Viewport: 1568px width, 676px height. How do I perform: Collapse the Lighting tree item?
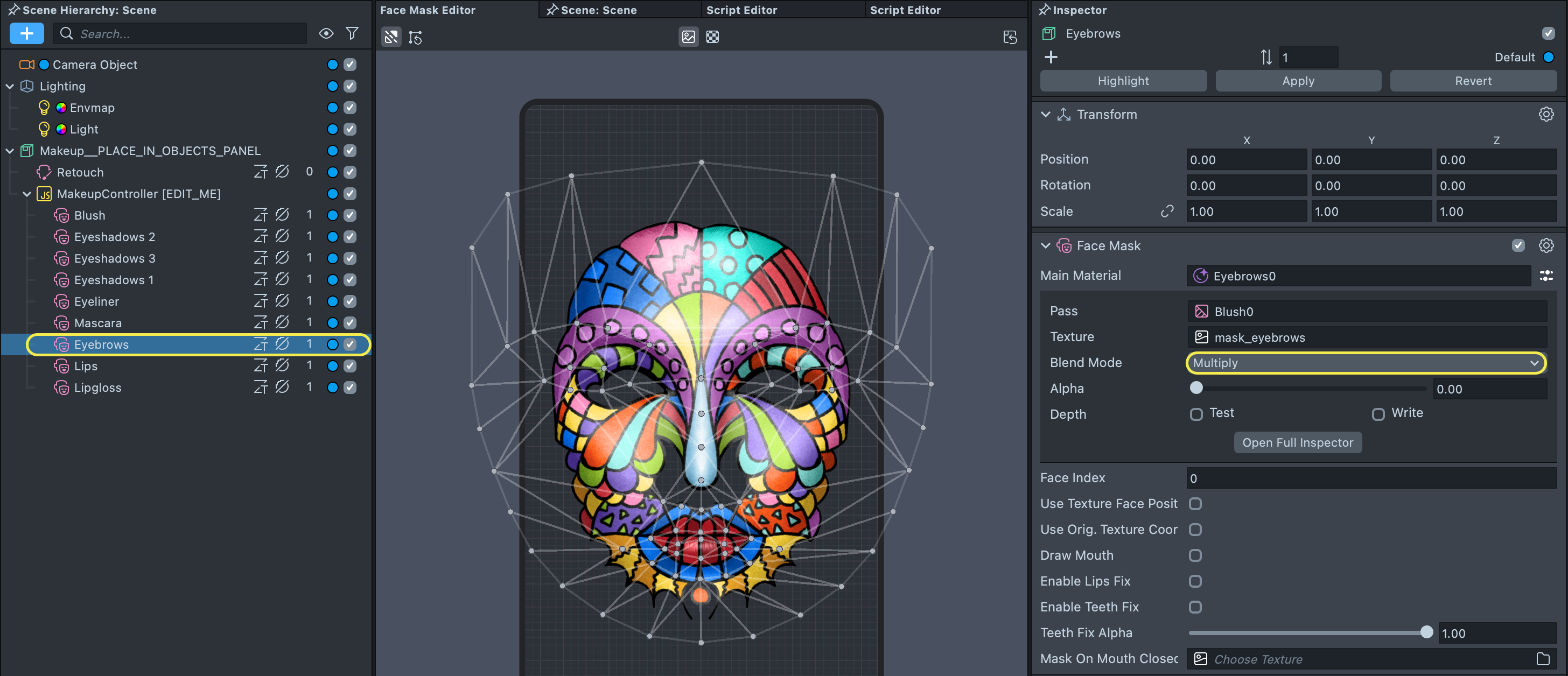(x=10, y=87)
